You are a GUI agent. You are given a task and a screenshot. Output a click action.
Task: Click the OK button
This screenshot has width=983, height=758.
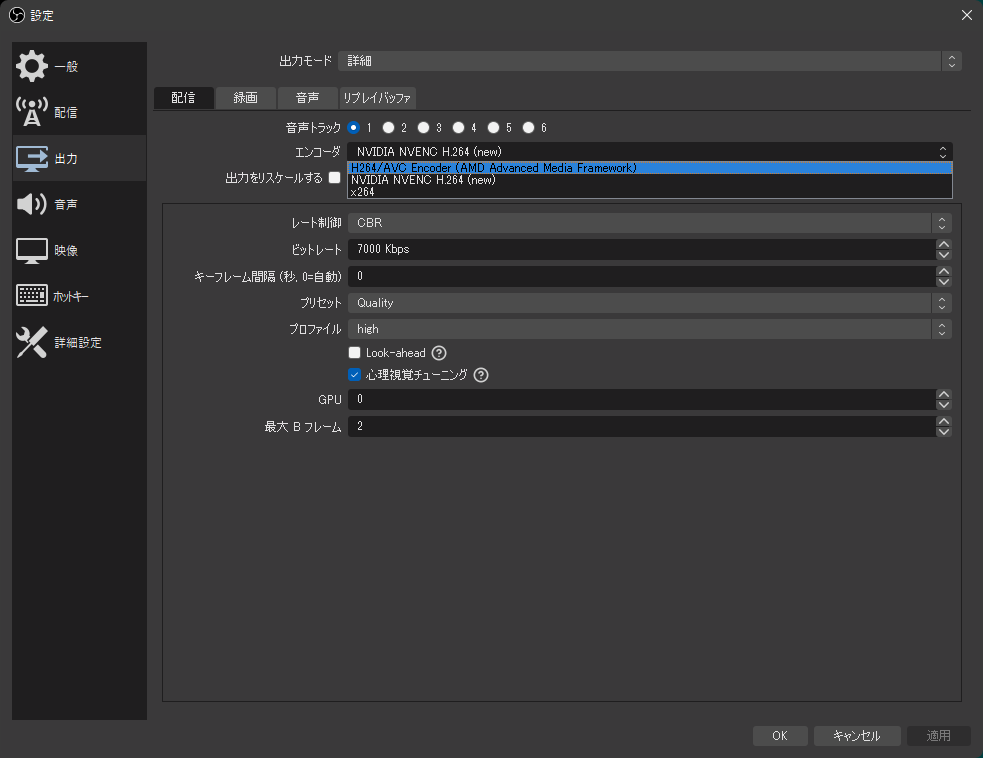[780, 735]
